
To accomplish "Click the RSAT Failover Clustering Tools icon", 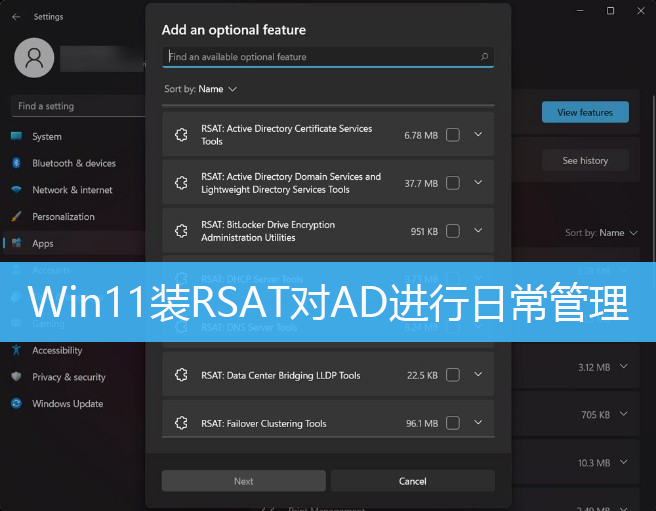I will [181, 423].
